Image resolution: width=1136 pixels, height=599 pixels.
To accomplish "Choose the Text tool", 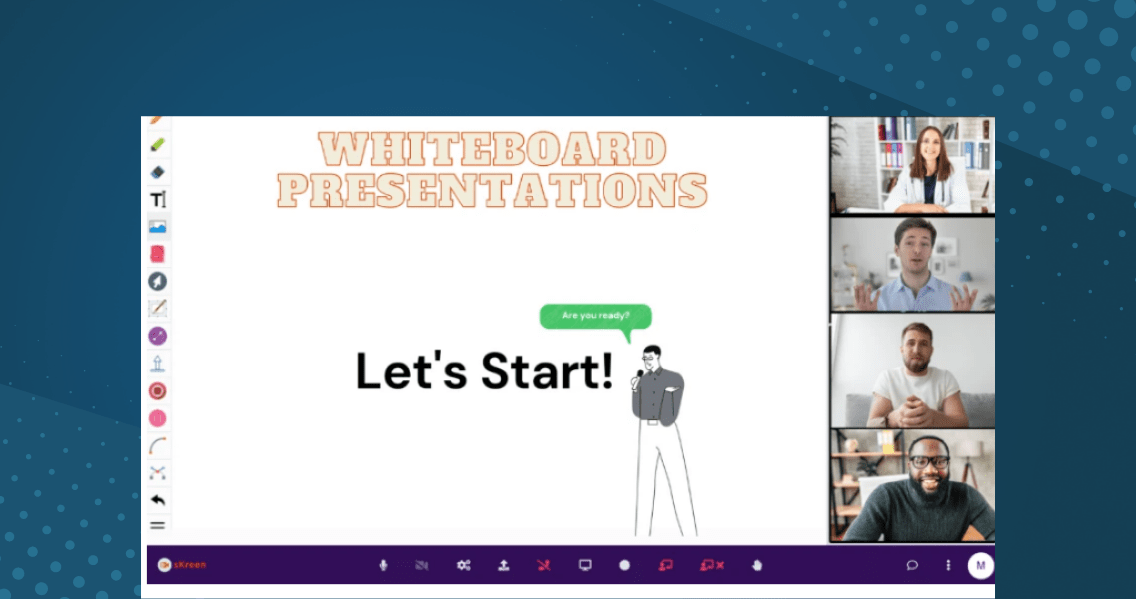I will tap(158, 199).
